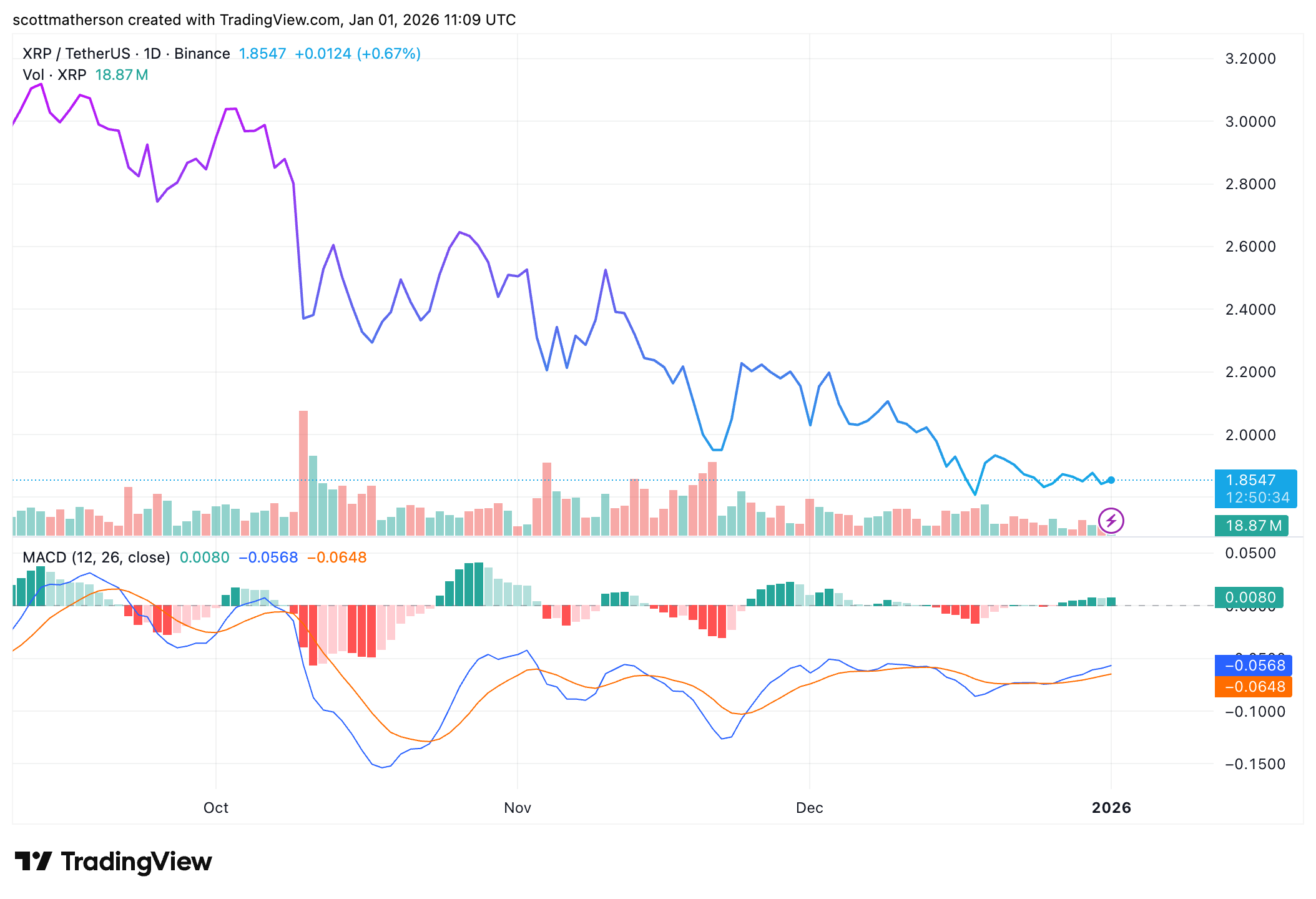Click the TradingView logo at bottom
This screenshot has height=899, width=1316.
113,862
